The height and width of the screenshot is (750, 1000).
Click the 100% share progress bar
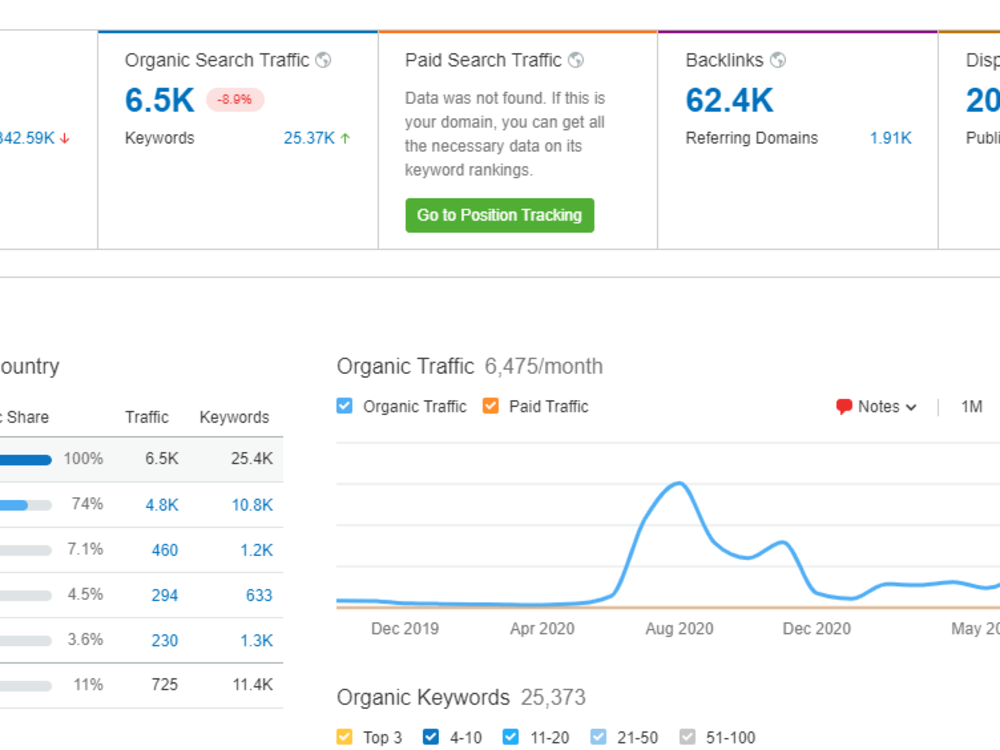pos(26,460)
